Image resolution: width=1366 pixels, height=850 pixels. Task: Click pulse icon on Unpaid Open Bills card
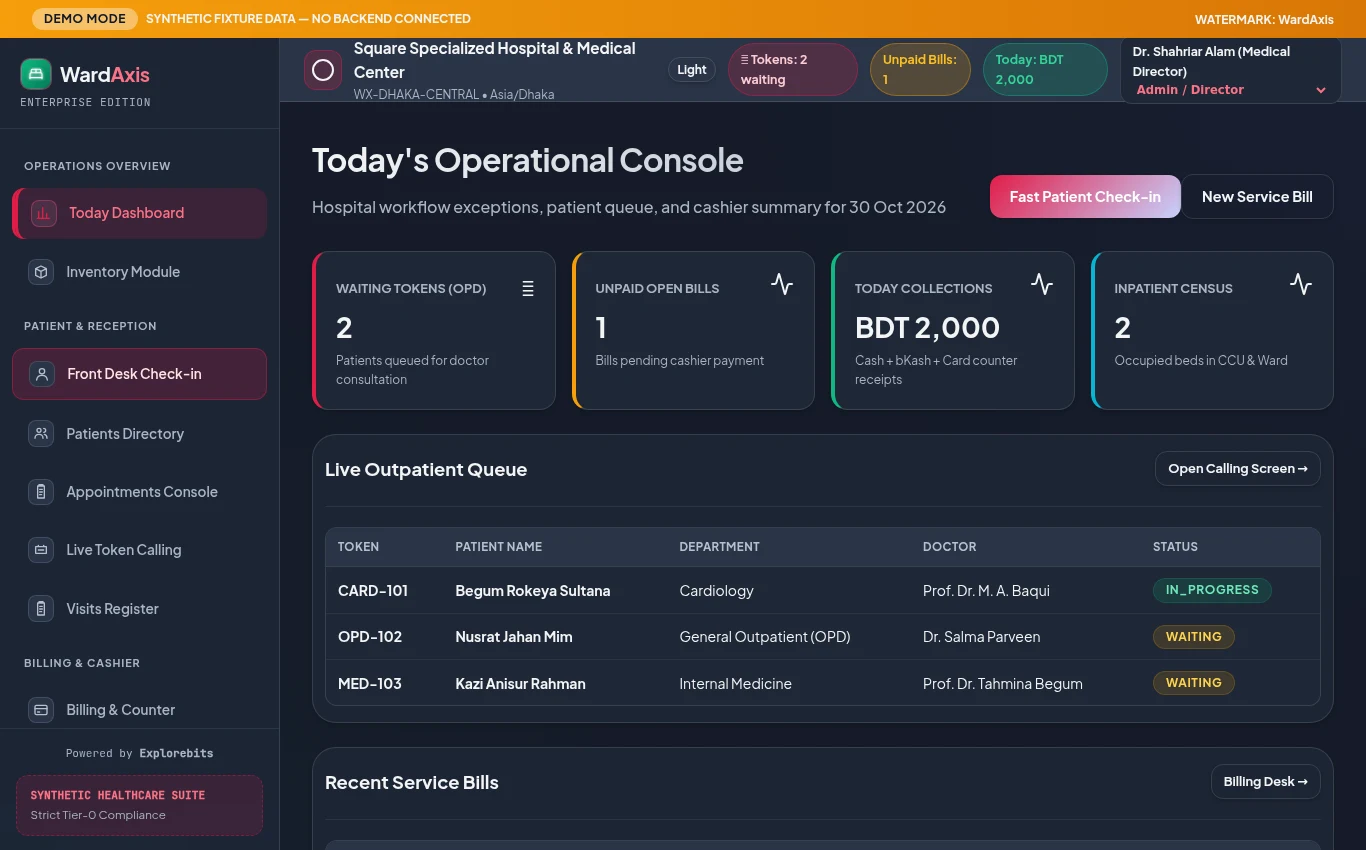point(782,285)
